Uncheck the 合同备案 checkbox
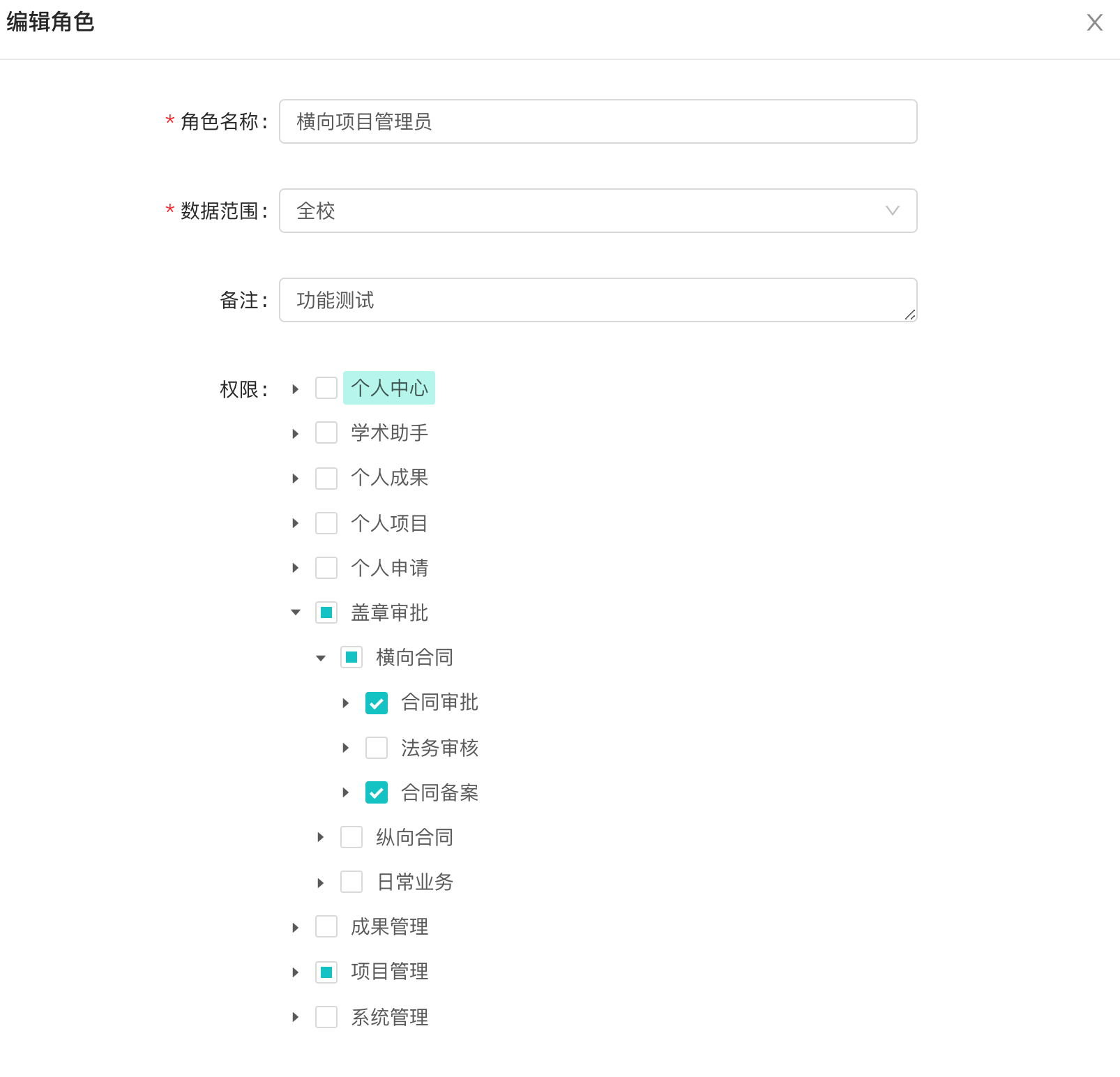 pyautogui.click(x=377, y=792)
